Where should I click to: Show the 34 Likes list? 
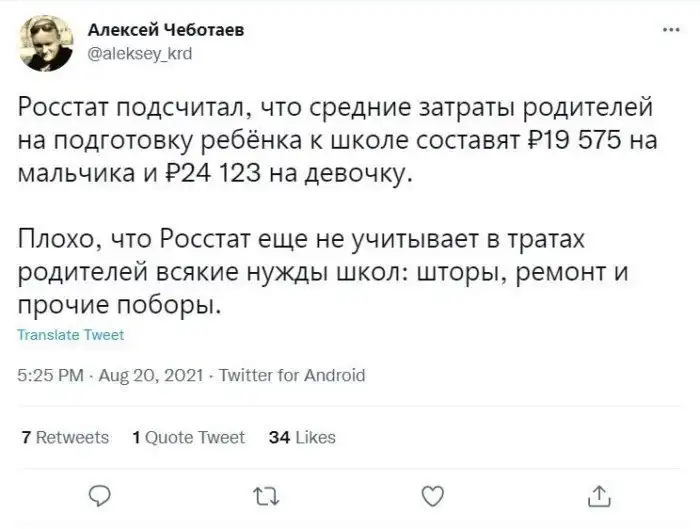[303, 437]
